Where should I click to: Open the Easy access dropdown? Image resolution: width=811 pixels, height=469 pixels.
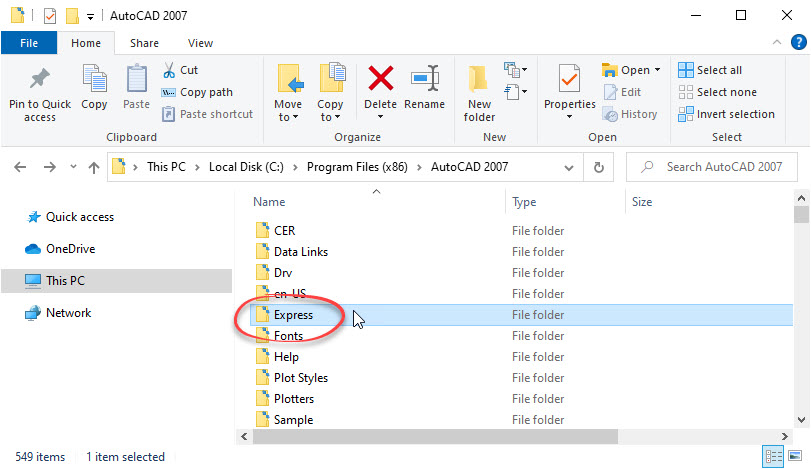516,92
